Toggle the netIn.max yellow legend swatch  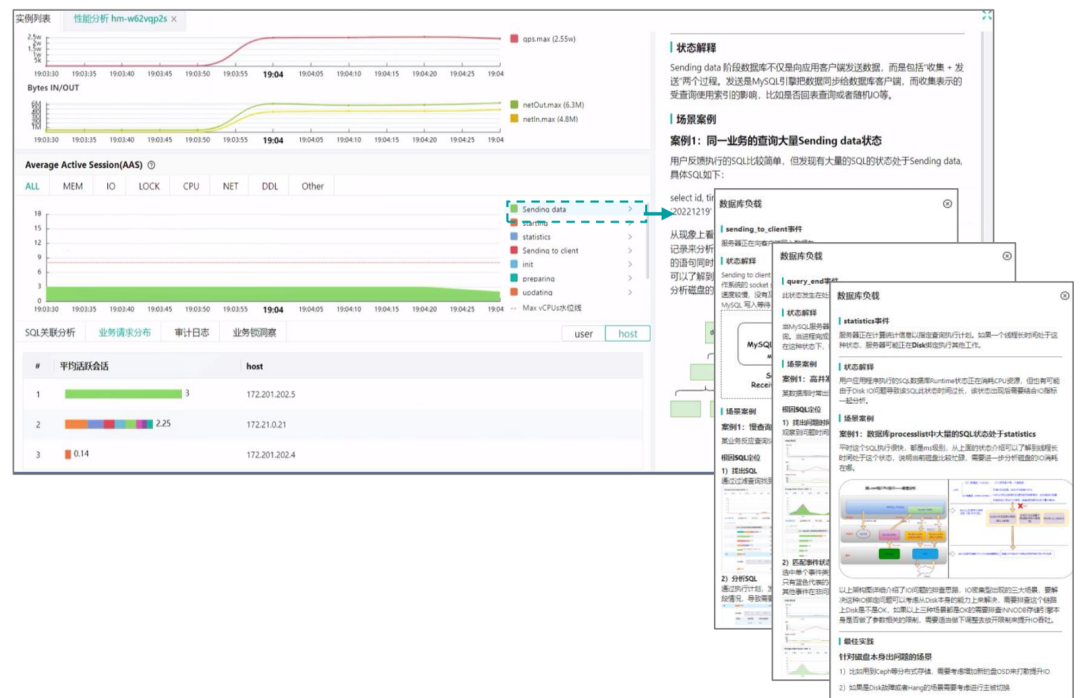click(x=514, y=119)
